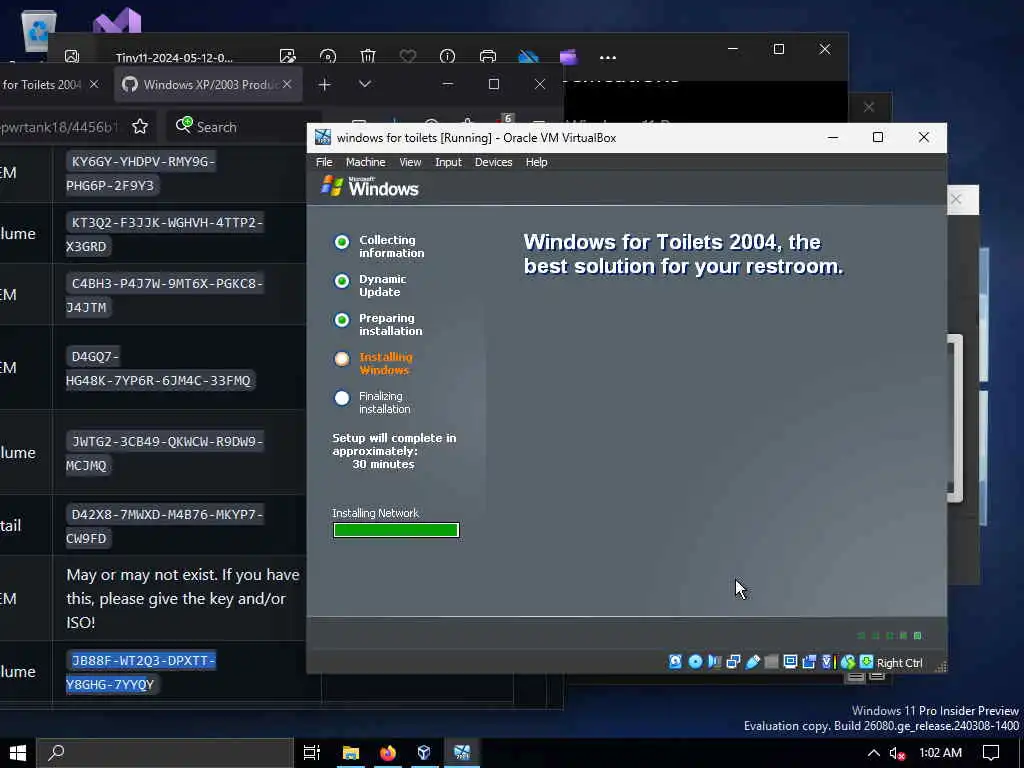Toggle the favorite heart in Photos toolbar

tap(408, 57)
